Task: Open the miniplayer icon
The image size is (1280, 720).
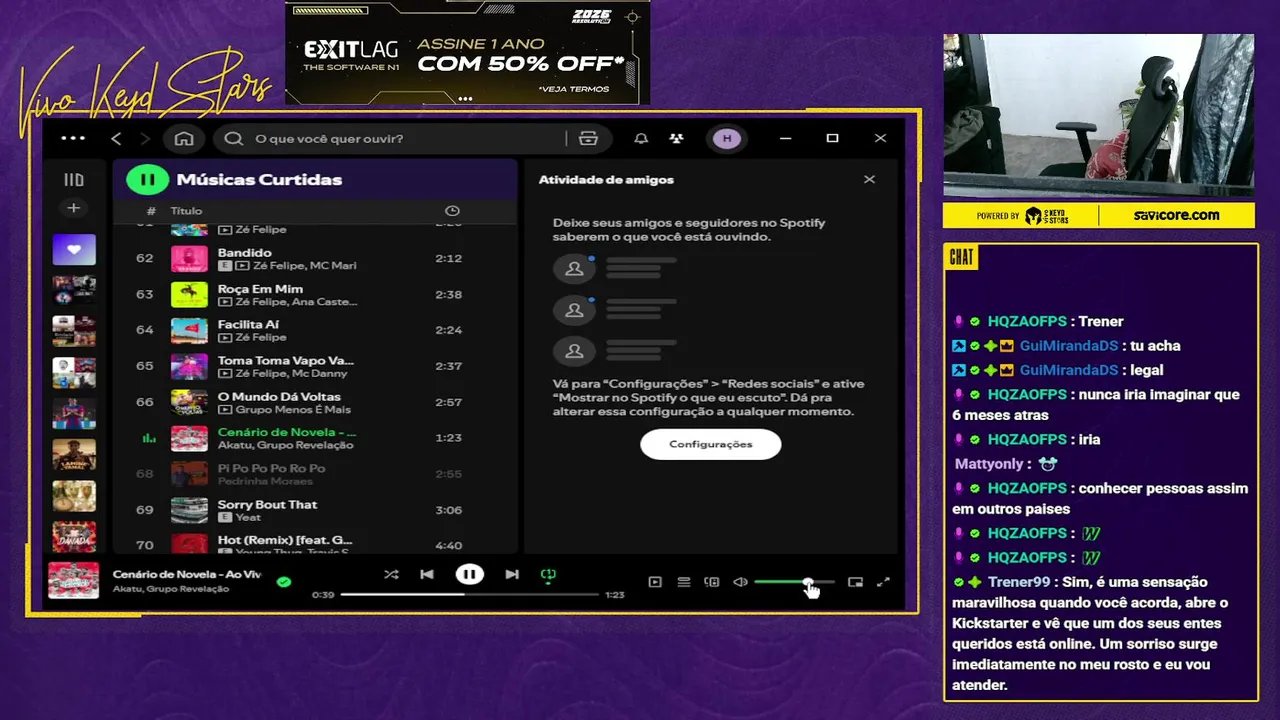Action: (x=855, y=582)
